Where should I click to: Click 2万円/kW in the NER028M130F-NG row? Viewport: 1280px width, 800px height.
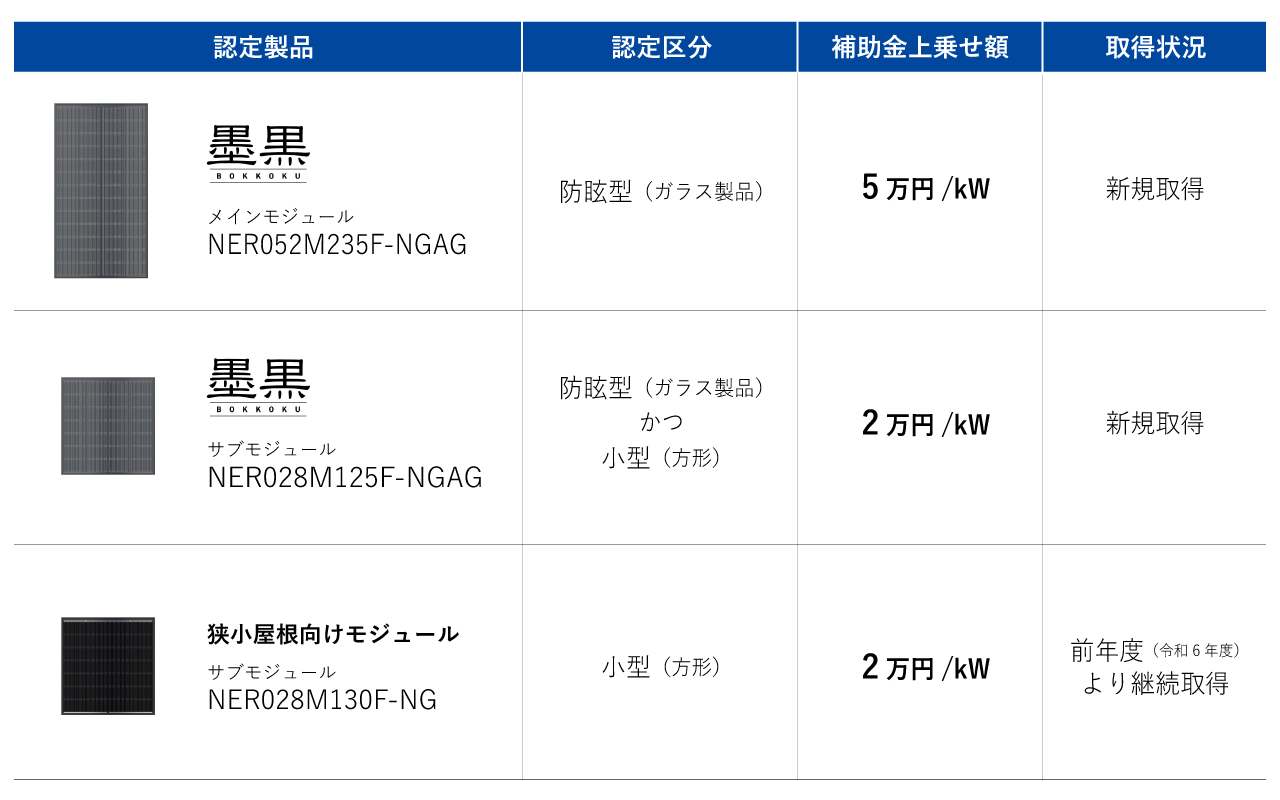click(925, 667)
